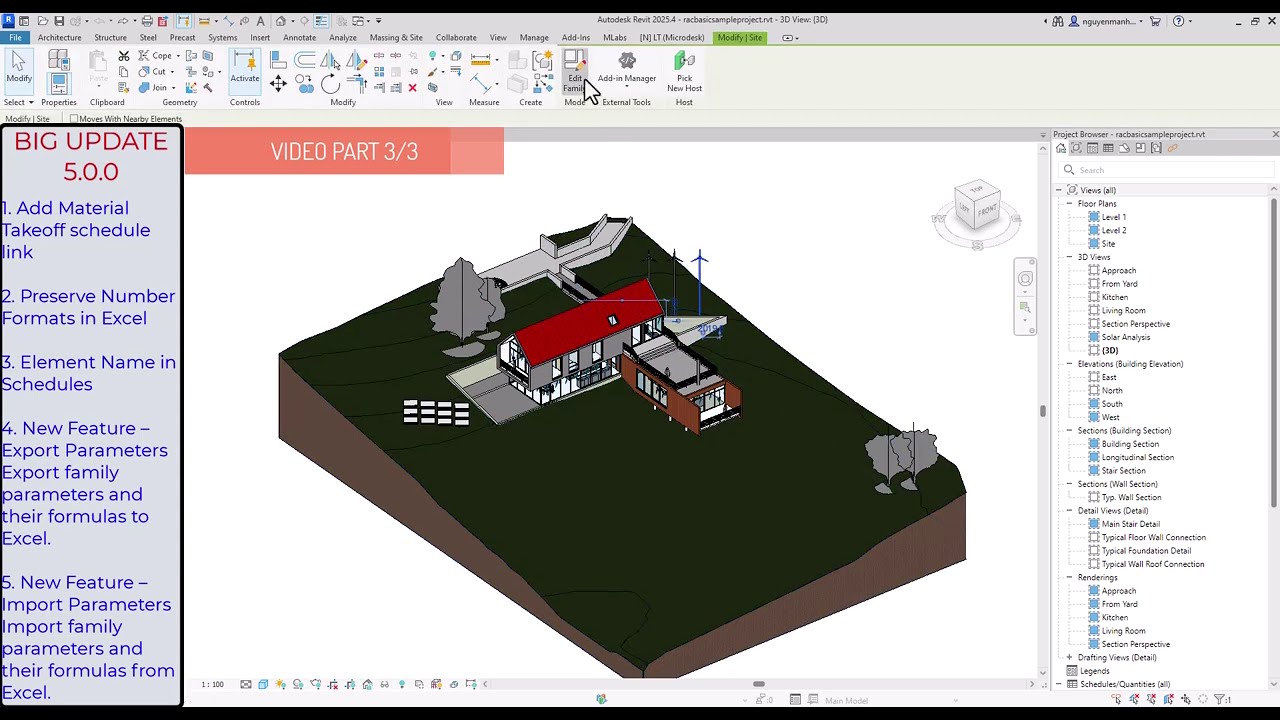This screenshot has height=720, width=1280.
Task: Open the Architecture ribbon tab
Action: coord(59,38)
